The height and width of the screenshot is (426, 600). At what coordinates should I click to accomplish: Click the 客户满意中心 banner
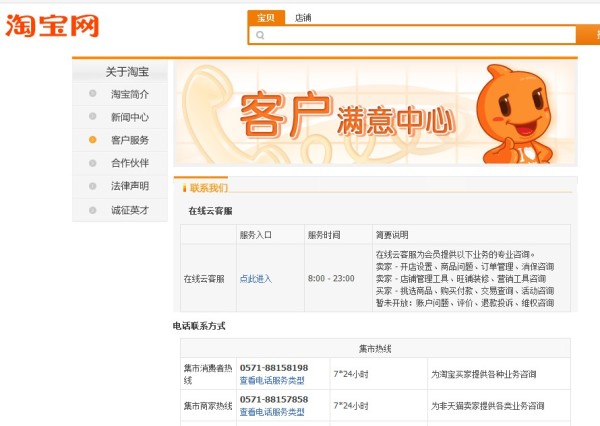375,114
